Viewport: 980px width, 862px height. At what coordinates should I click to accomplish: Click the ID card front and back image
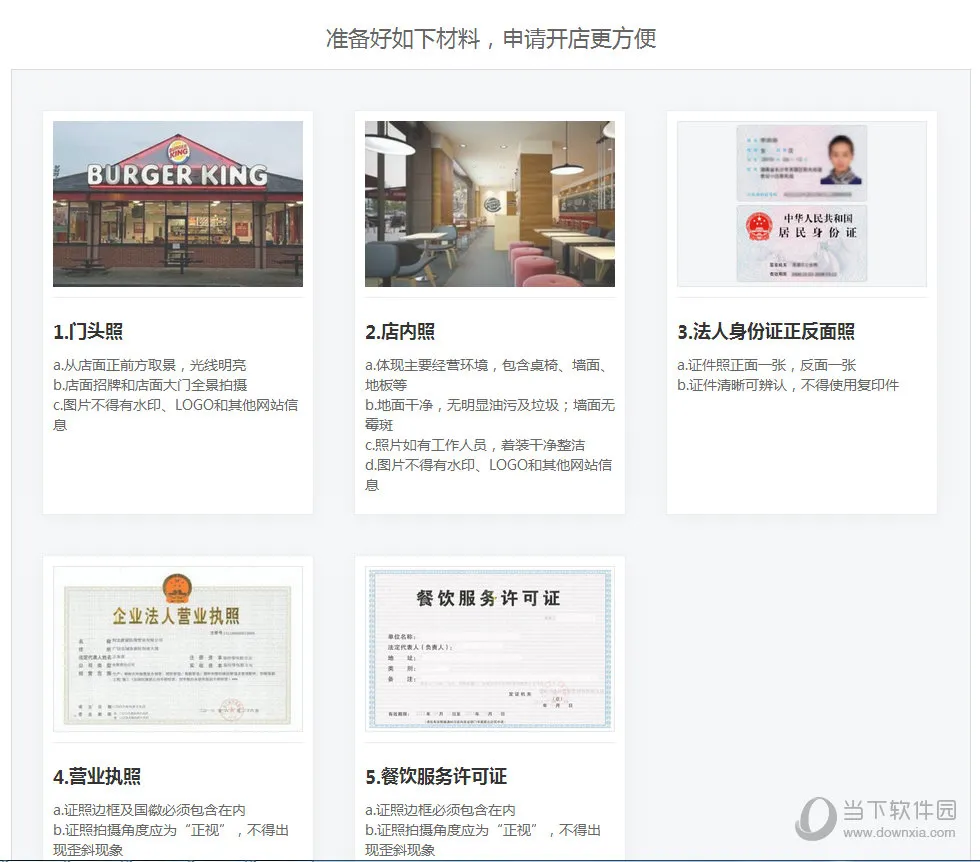tap(802, 204)
